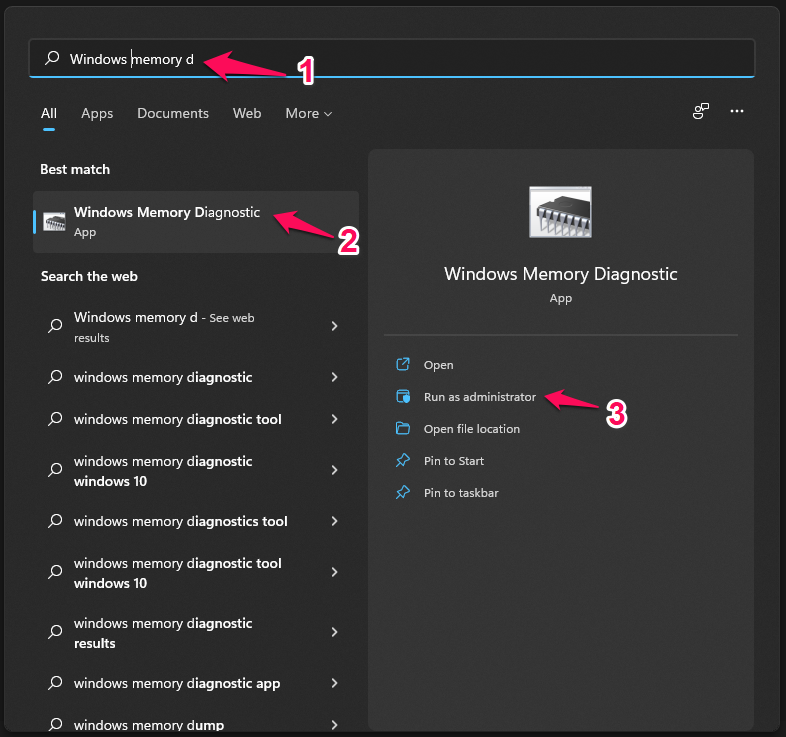The height and width of the screenshot is (737, 786).
Task: Click the pin icon next to Pin to Start
Action: (x=403, y=461)
